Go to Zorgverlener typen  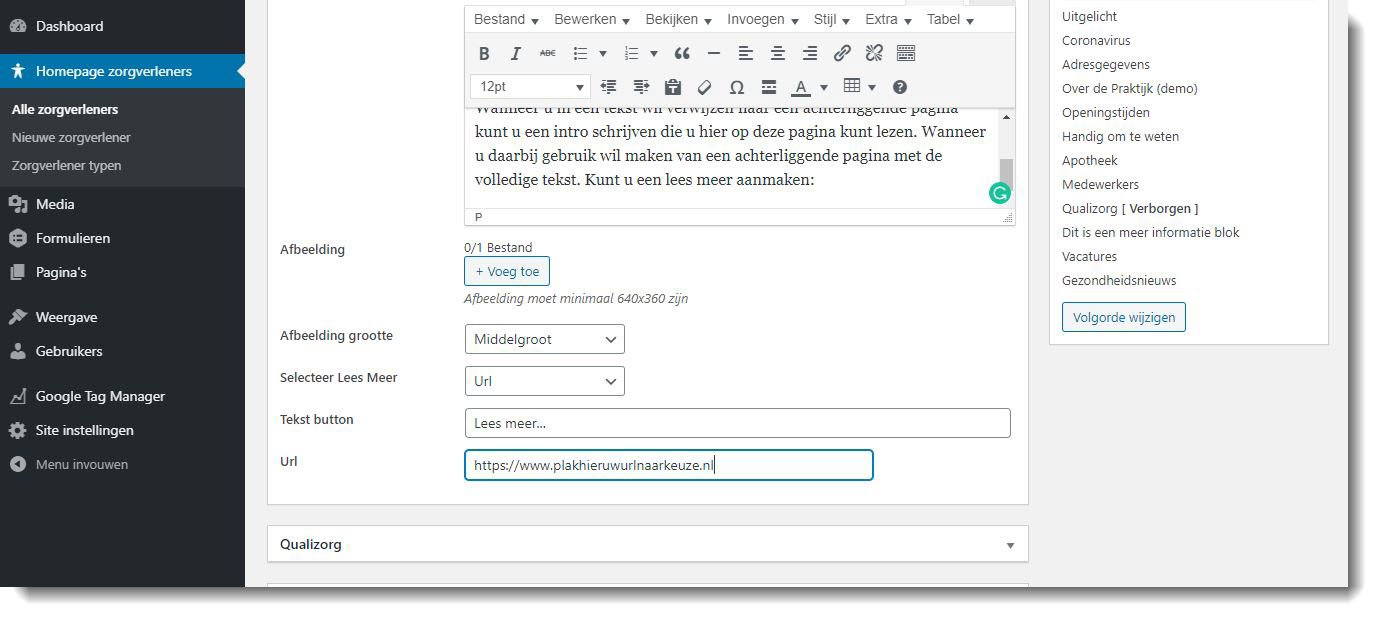tap(66, 165)
